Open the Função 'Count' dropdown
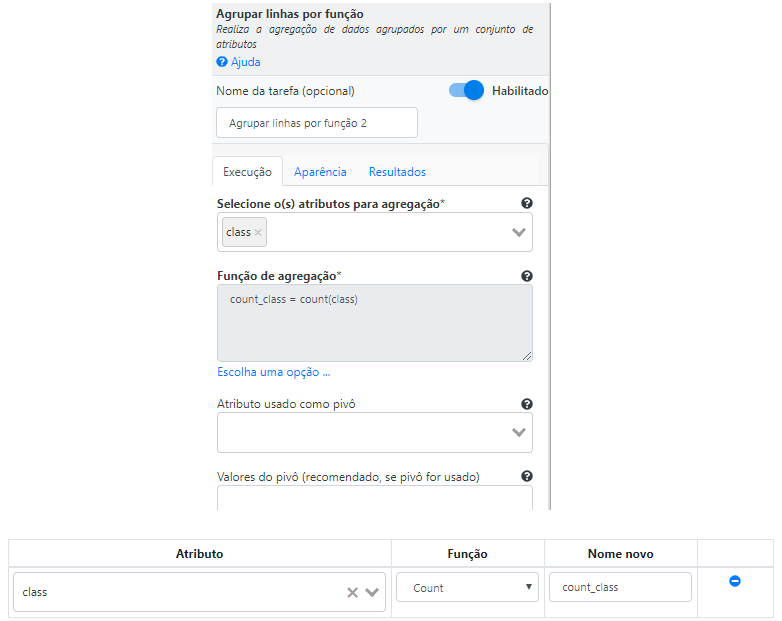 [x=467, y=588]
